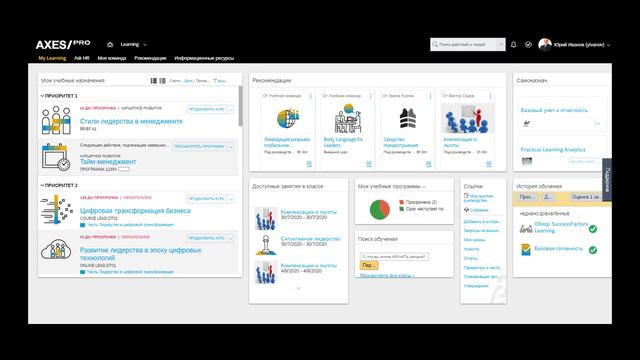This screenshot has width=640, height=360.
Task: Click the learning programs pie chart
Action: point(380,209)
